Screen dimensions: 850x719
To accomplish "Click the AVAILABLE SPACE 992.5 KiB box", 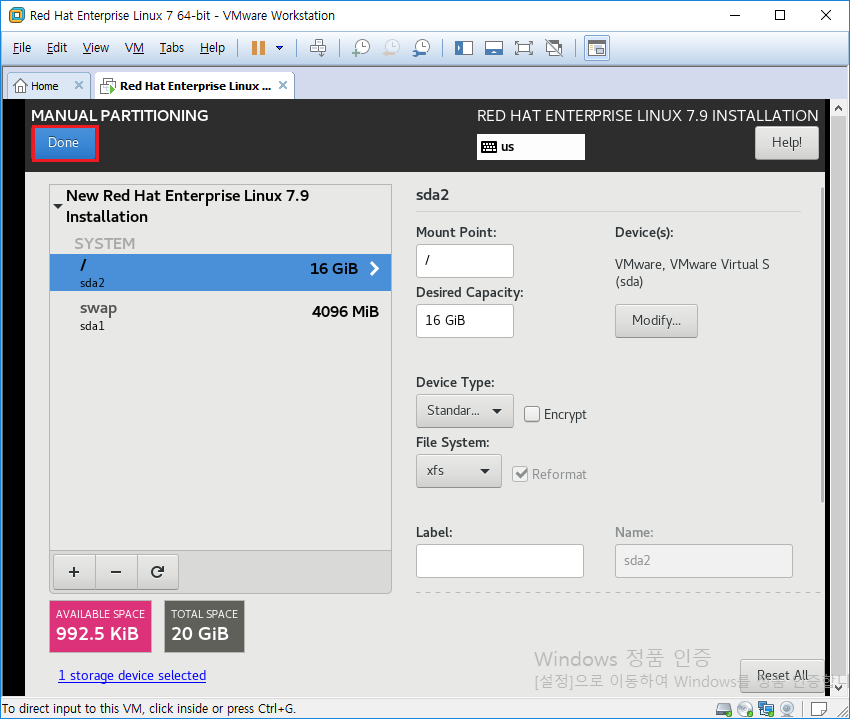I will click(x=100, y=626).
